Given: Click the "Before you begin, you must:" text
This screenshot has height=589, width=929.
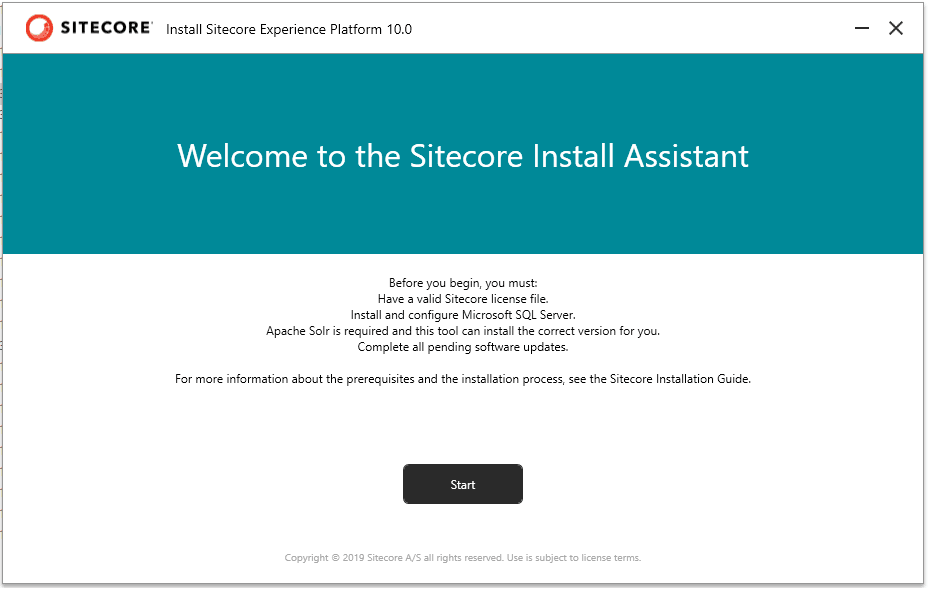Looking at the screenshot, I should click(463, 283).
